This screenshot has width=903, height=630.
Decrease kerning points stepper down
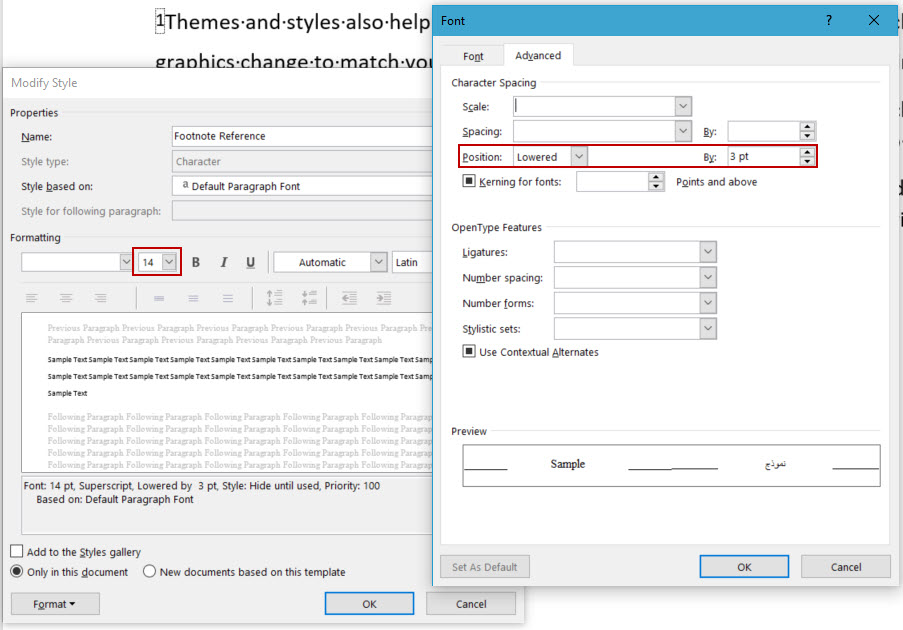coord(656,186)
